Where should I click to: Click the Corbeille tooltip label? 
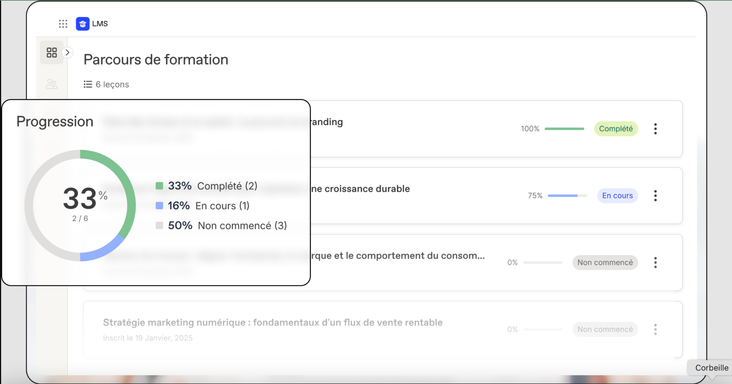[x=711, y=368]
